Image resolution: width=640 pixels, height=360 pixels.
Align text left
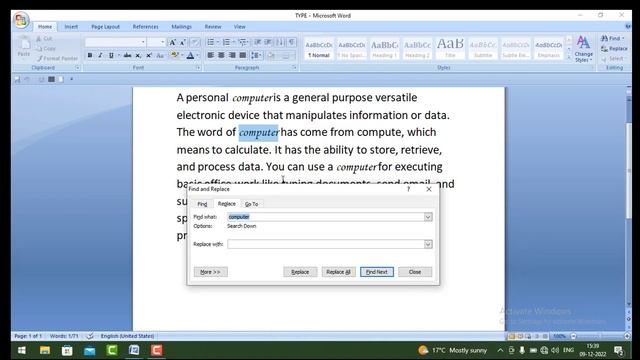point(211,55)
